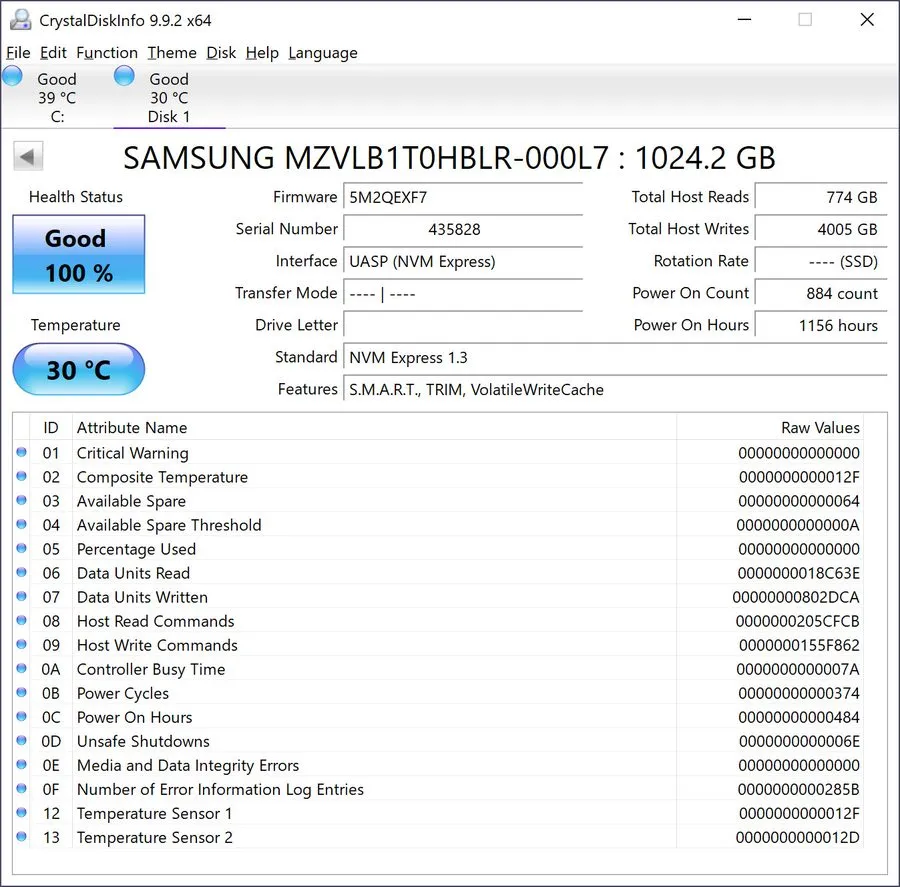Screen dimensions: 900x887
Task: Click status dot of Host Write Commands row
Action: pos(21,645)
